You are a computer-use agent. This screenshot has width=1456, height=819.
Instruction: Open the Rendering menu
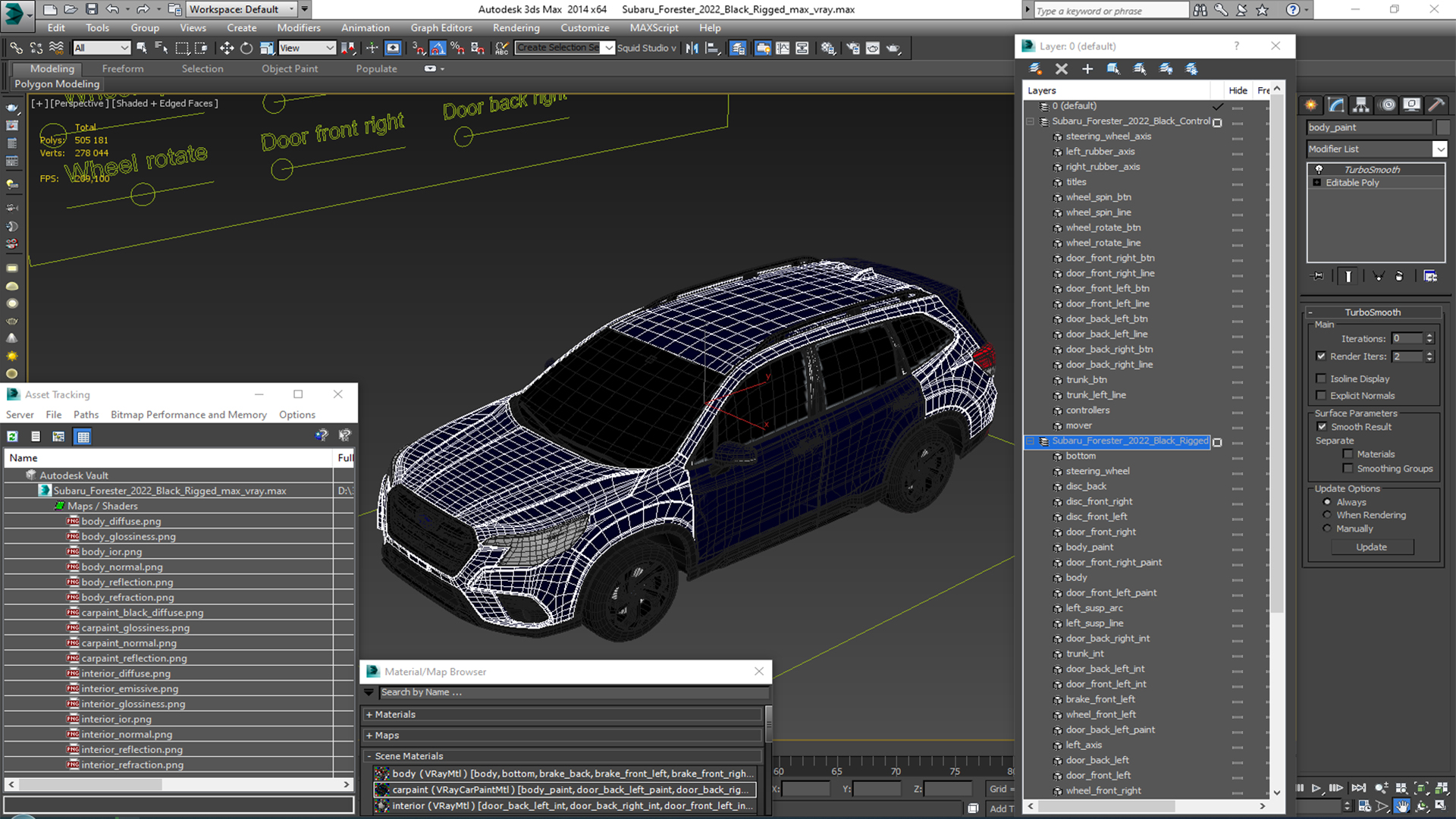pos(516,28)
